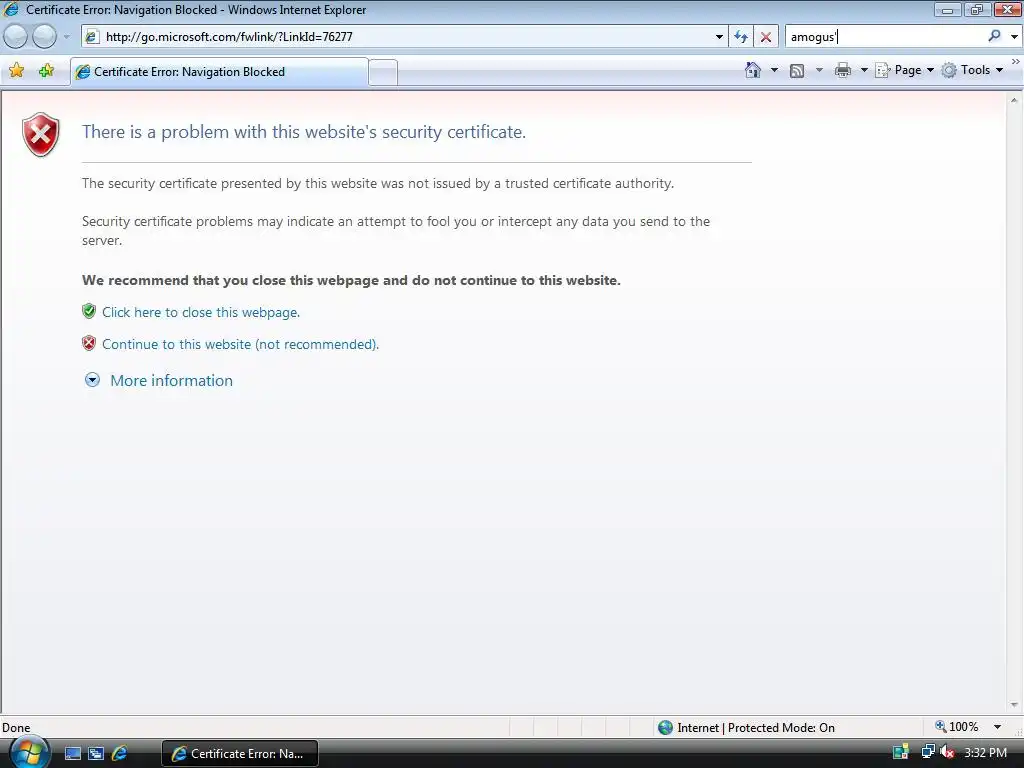This screenshot has width=1024, height=768.
Task: Open the Favorites Center star icon
Action: [17, 71]
